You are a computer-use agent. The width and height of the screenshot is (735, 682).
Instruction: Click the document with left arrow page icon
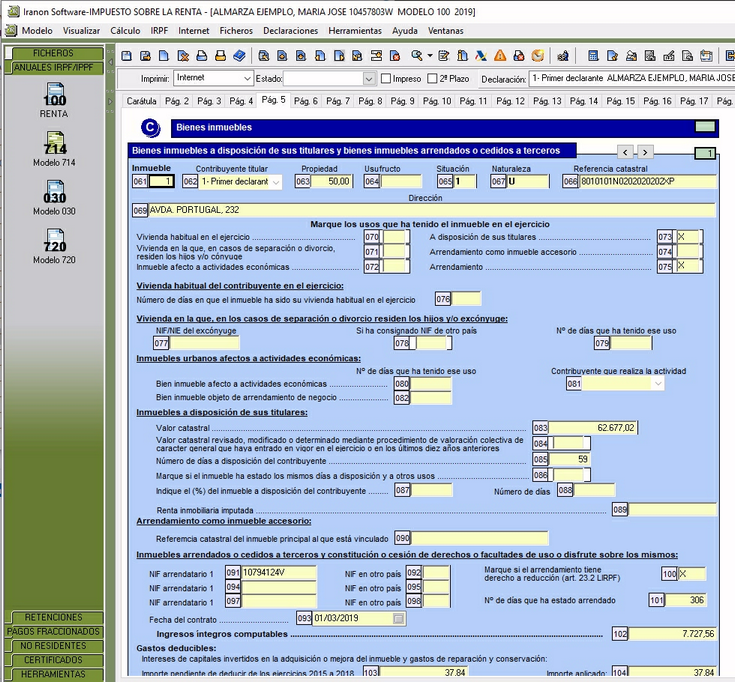click(320, 56)
